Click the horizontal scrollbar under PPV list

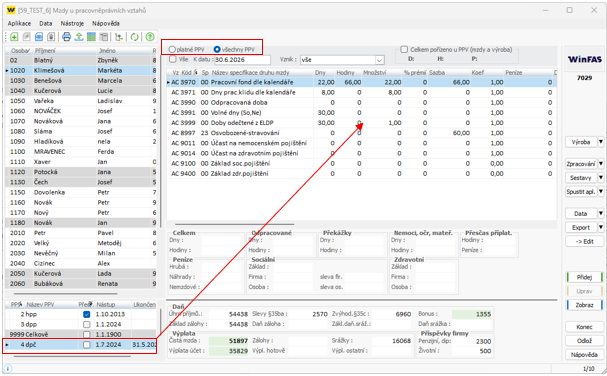[72, 356]
